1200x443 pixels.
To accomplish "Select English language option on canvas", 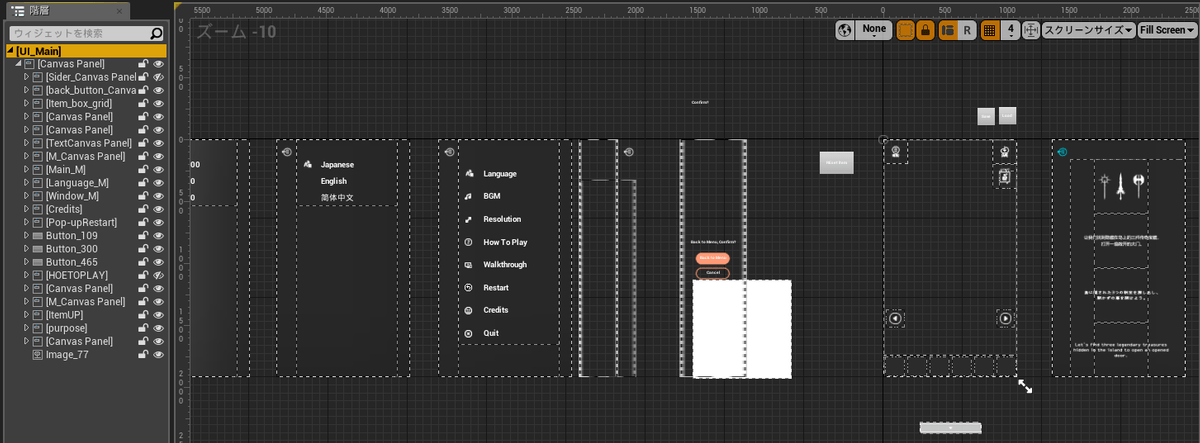I will (334, 181).
